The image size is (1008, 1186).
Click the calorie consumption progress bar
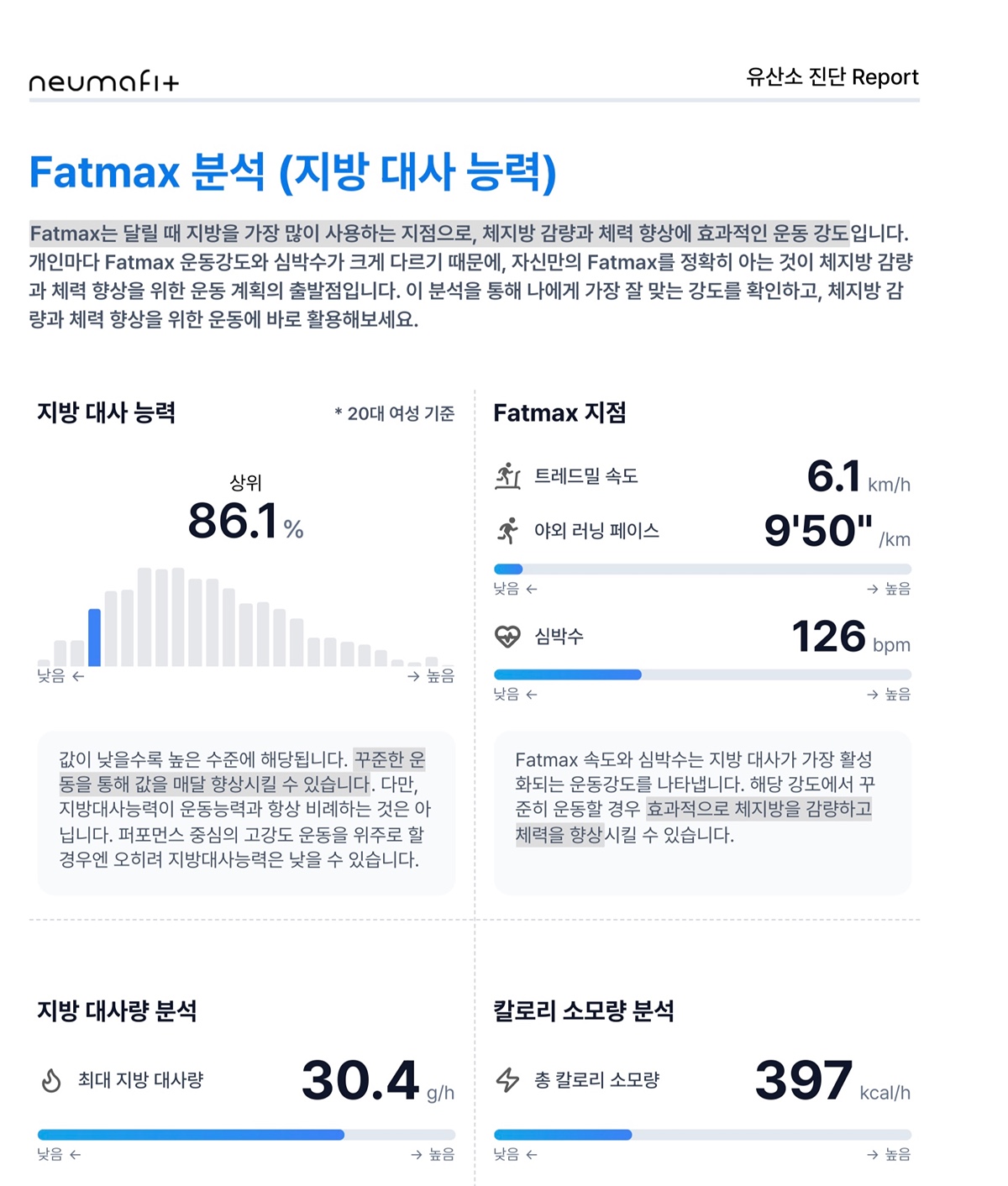coord(702,1135)
